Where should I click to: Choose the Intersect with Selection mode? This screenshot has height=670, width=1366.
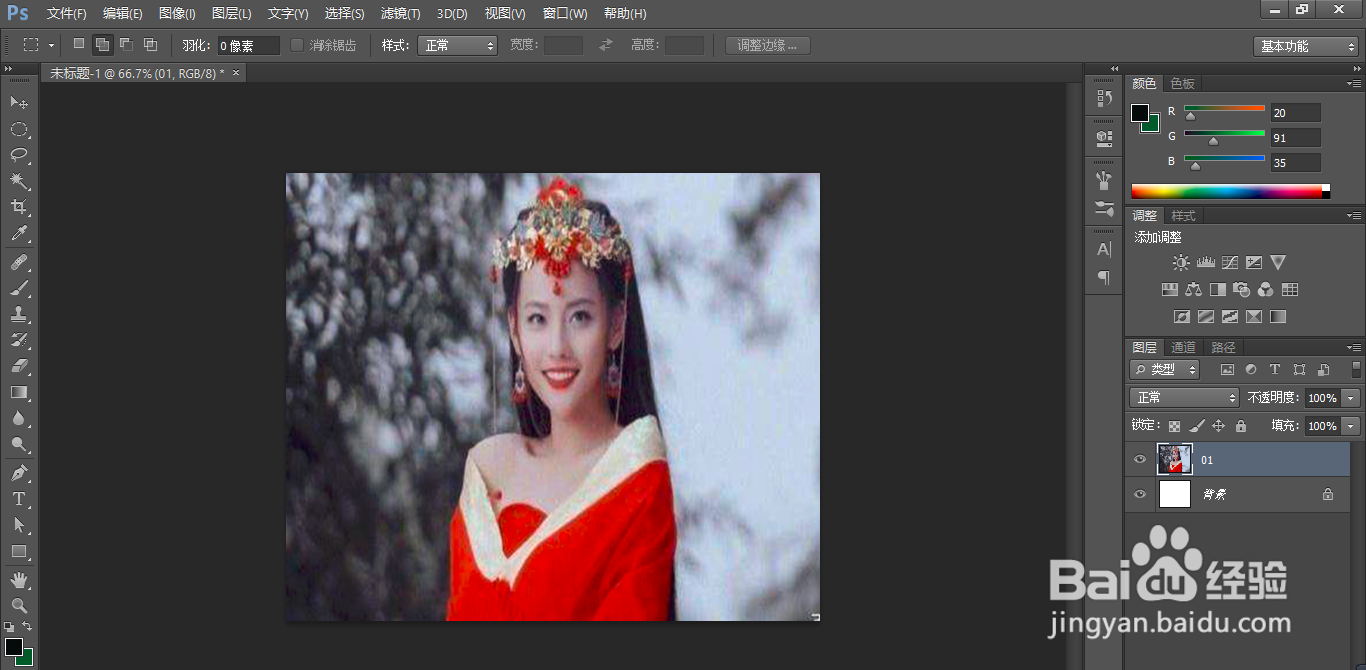point(150,44)
